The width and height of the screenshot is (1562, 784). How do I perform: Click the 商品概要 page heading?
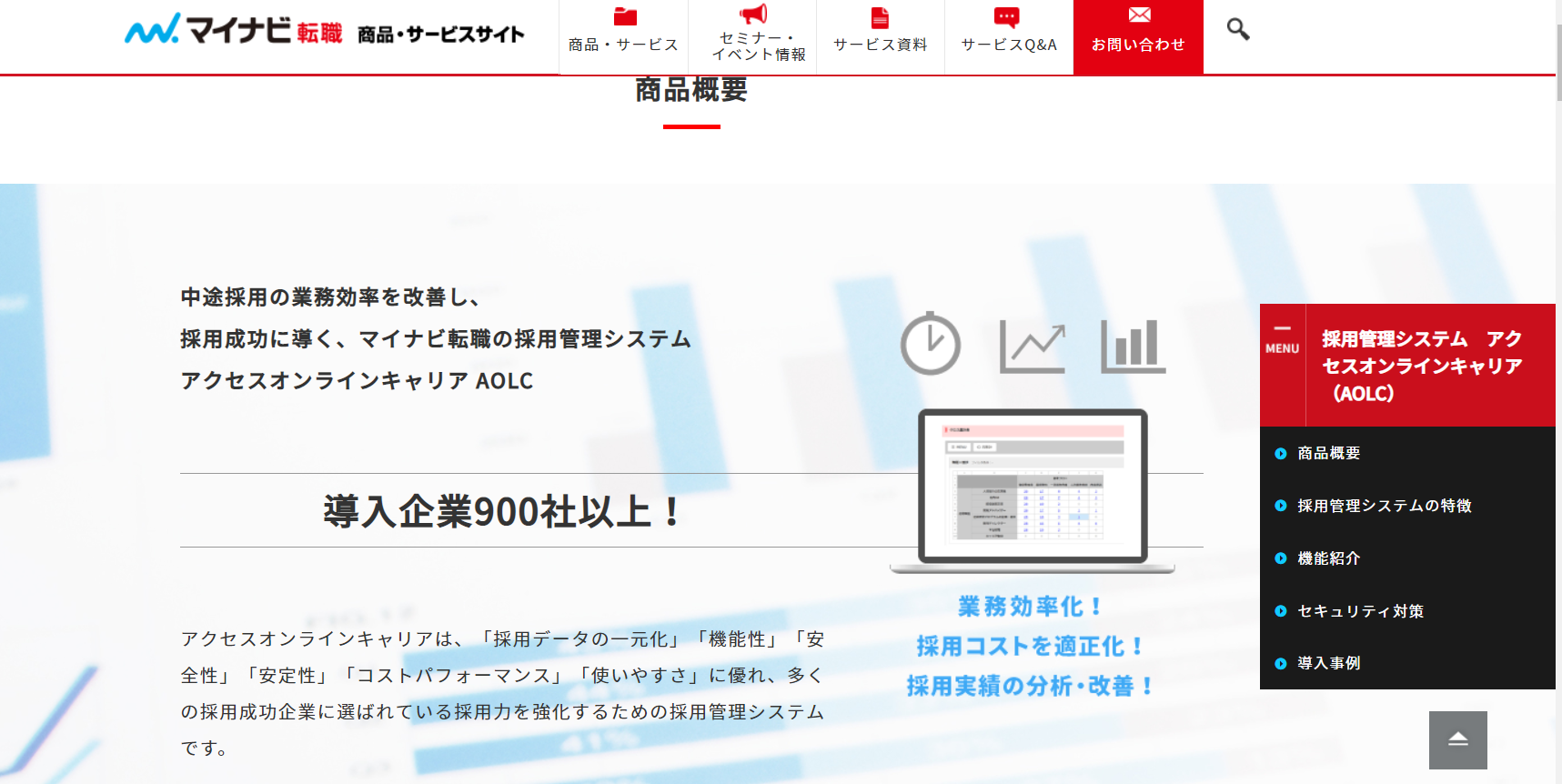691,90
